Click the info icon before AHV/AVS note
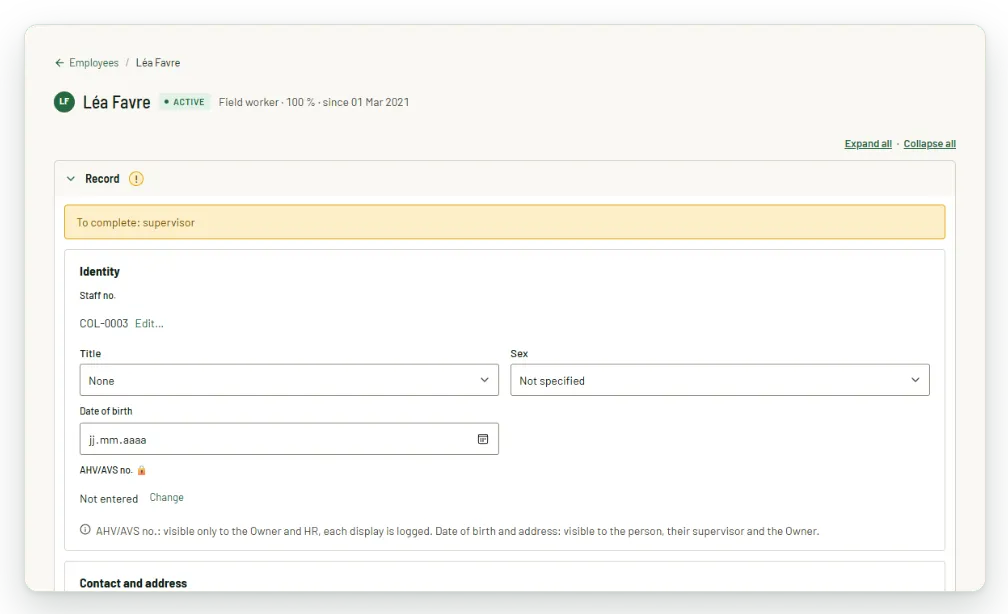The image size is (1008, 614). point(85,530)
